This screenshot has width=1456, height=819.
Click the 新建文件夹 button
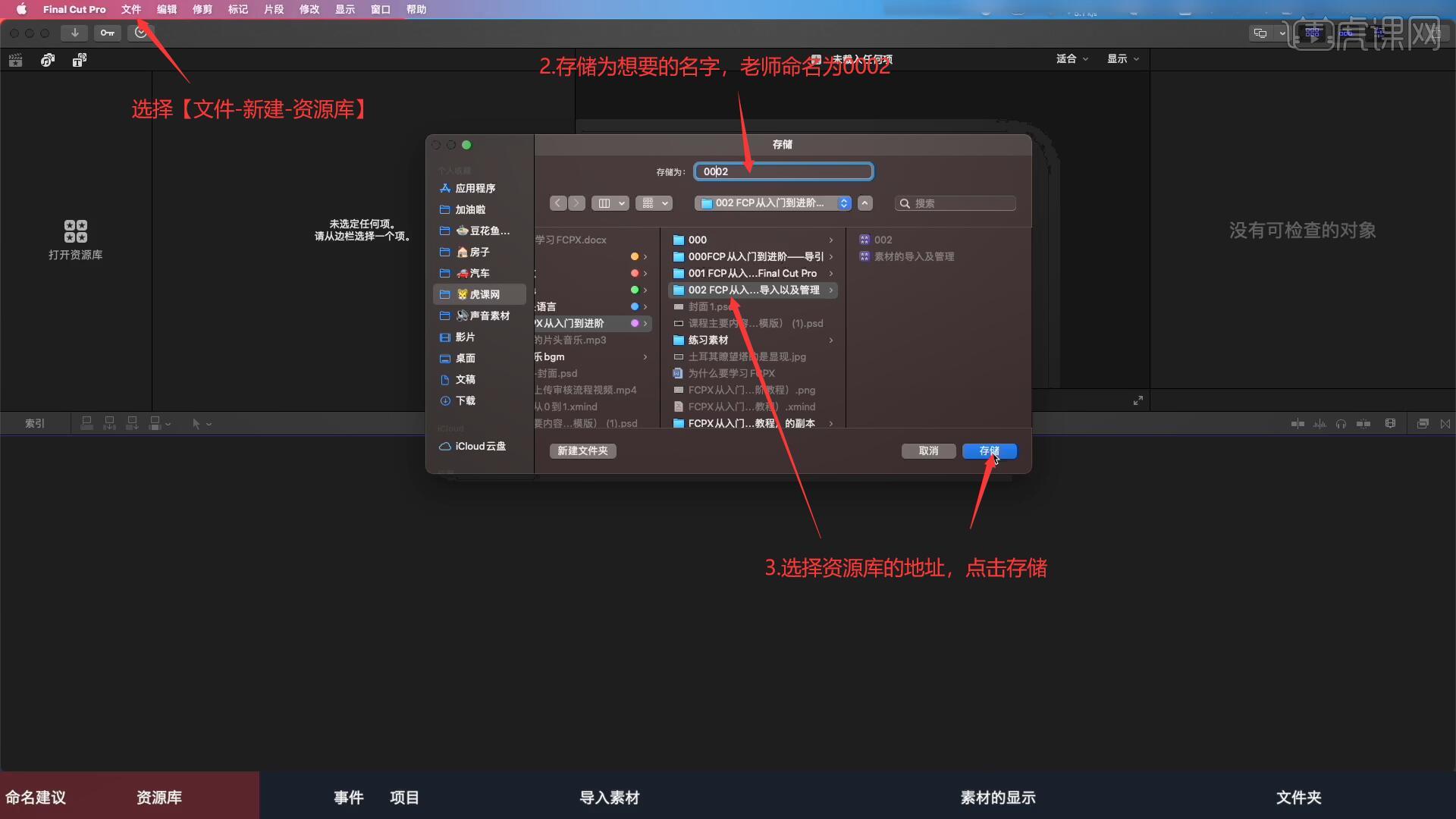point(582,450)
